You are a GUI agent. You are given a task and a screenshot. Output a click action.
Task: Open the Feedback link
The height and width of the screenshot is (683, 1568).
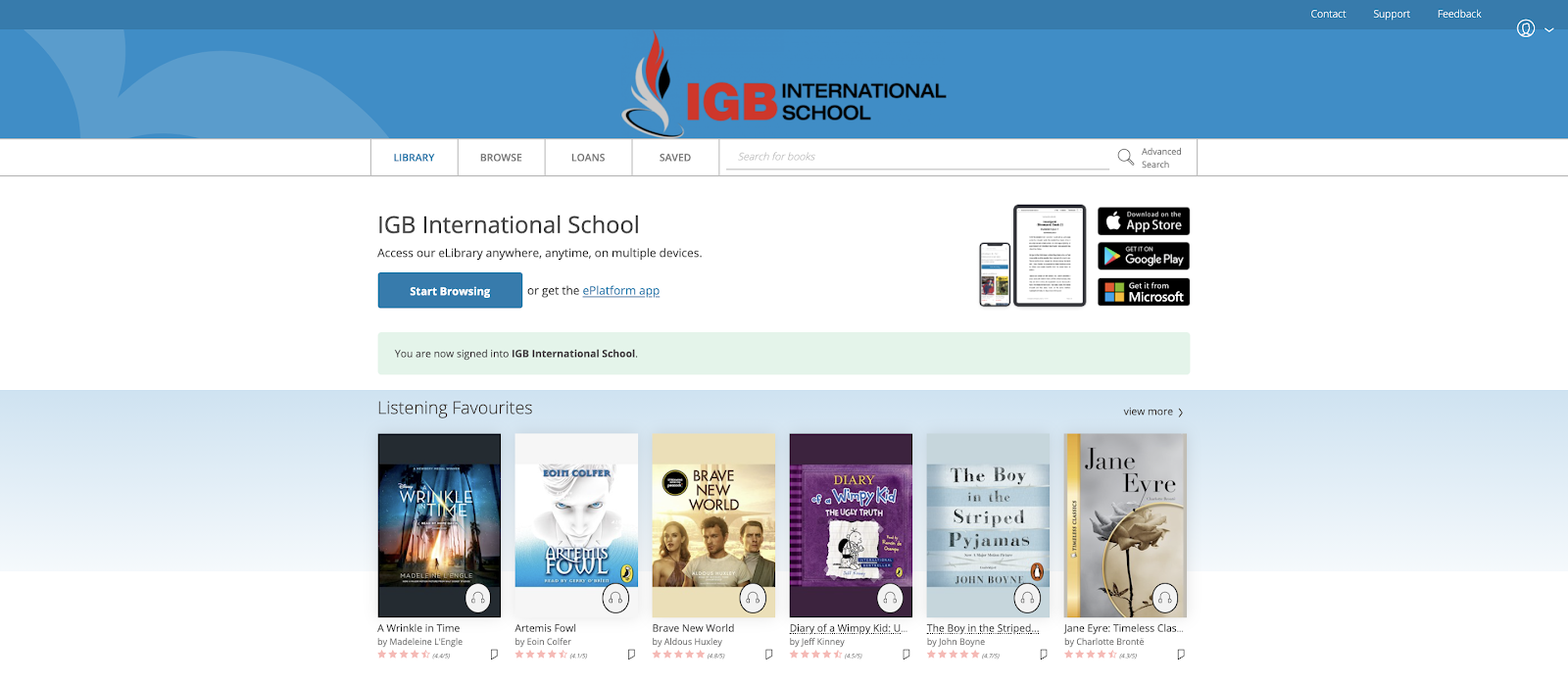tap(1459, 14)
